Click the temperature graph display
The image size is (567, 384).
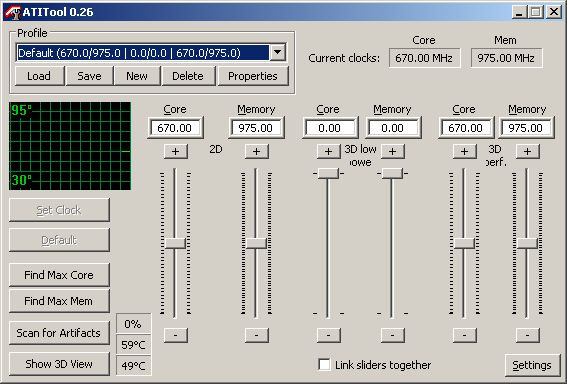(70, 146)
